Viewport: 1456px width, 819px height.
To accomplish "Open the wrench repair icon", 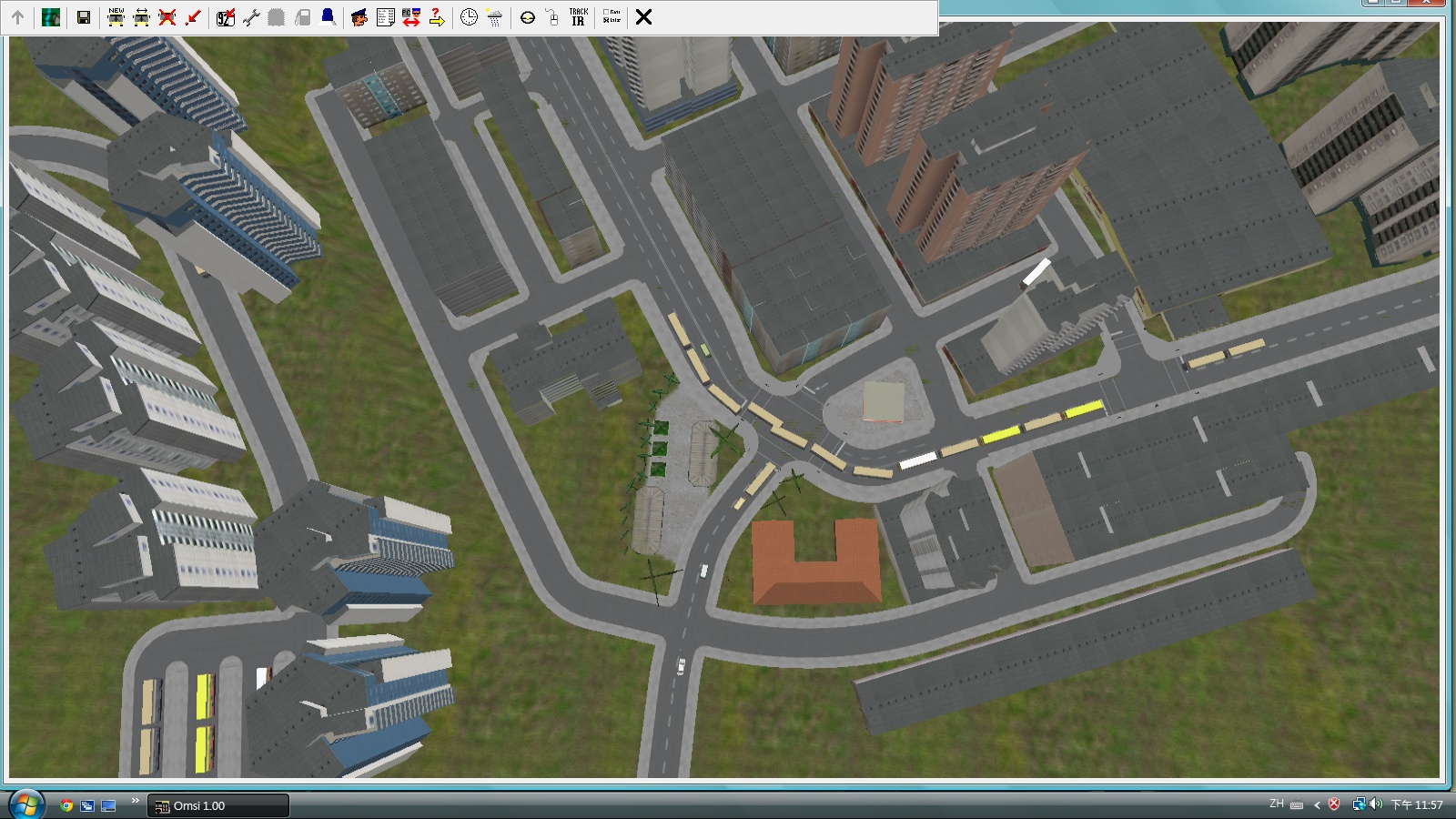I will tap(251, 17).
